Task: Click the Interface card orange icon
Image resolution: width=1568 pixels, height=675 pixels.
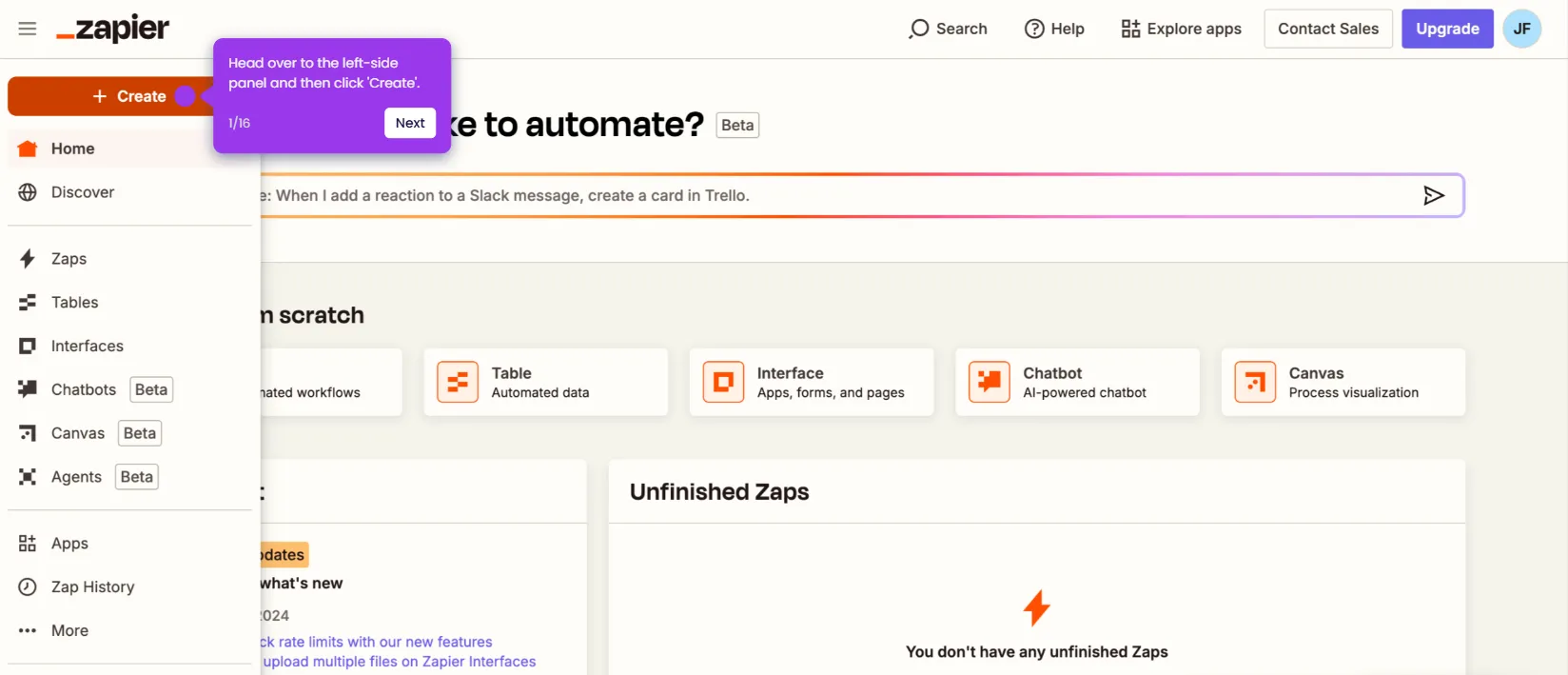Action: [x=723, y=382]
